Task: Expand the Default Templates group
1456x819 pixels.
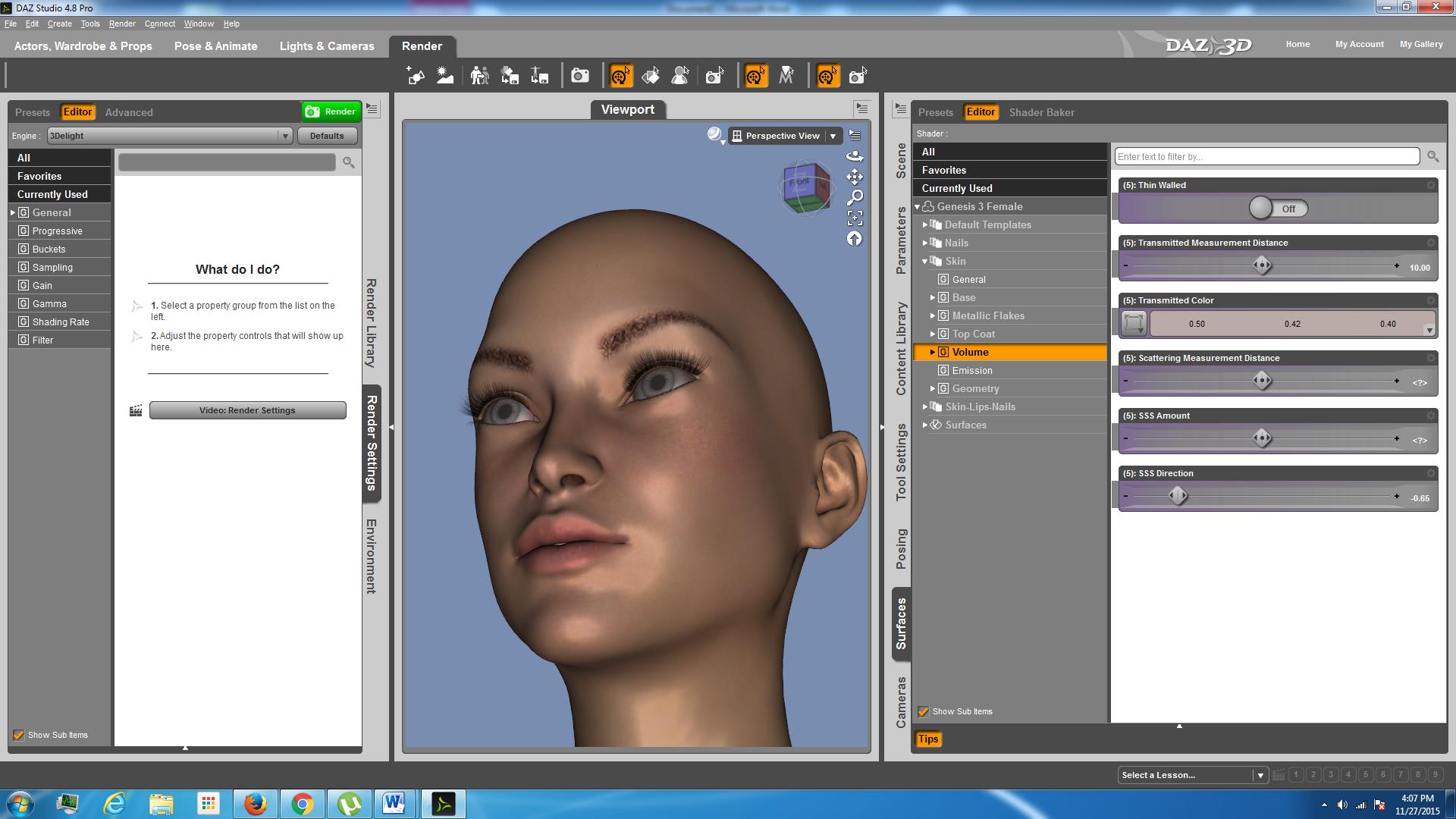Action: [925, 225]
